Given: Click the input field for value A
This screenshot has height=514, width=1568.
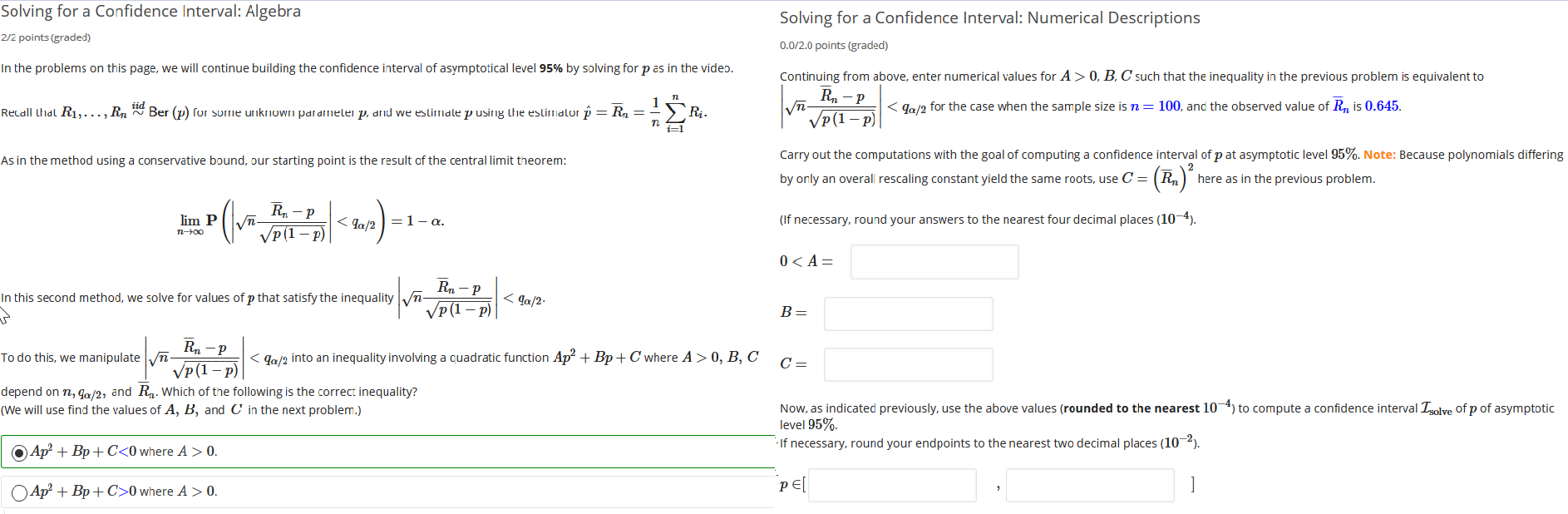Looking at the screenshot, I should [933, 261].
